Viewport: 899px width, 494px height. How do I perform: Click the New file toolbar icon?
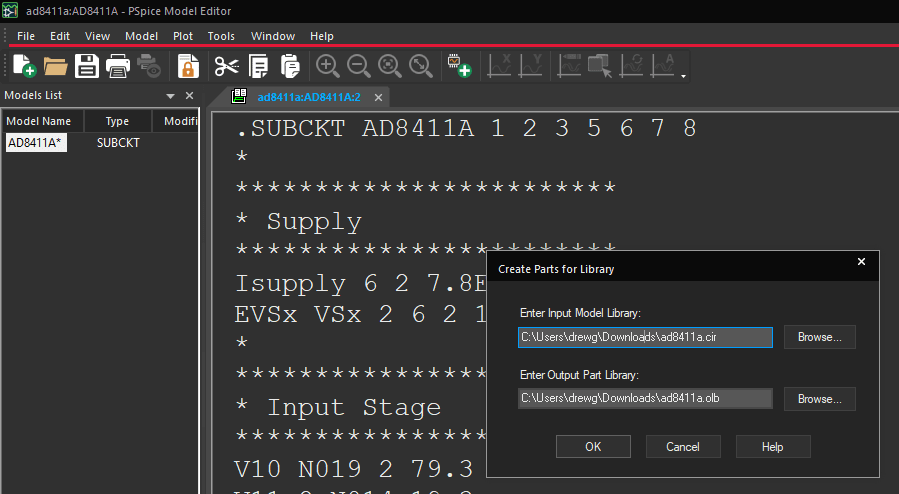point(24,66)
